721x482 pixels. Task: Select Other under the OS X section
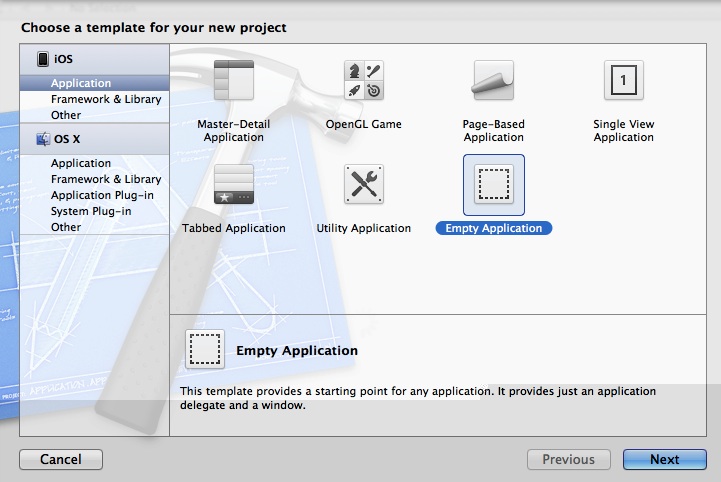(66, 227)
